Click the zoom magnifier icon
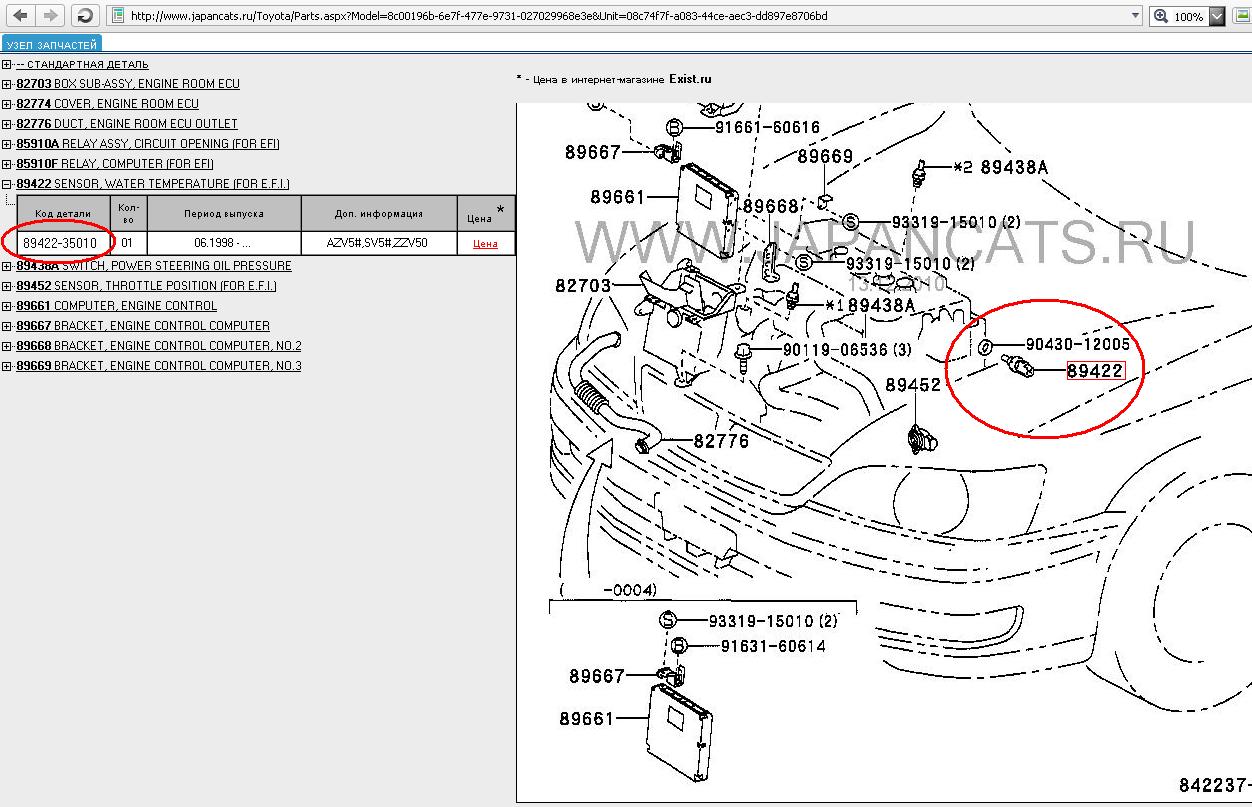 pos(1160,16)
